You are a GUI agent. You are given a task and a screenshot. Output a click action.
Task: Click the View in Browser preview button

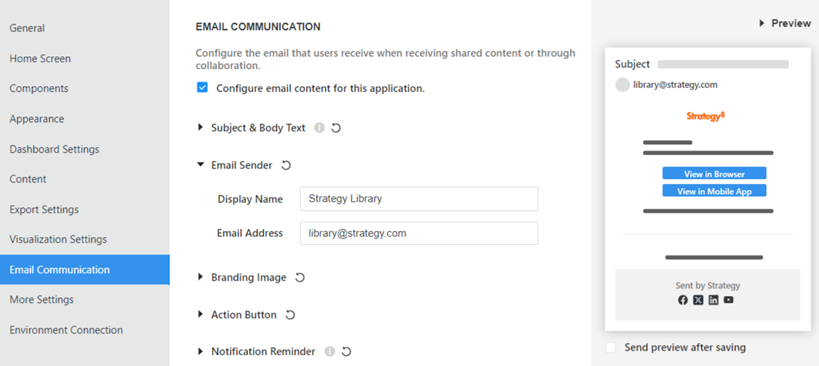pos(714,174)
